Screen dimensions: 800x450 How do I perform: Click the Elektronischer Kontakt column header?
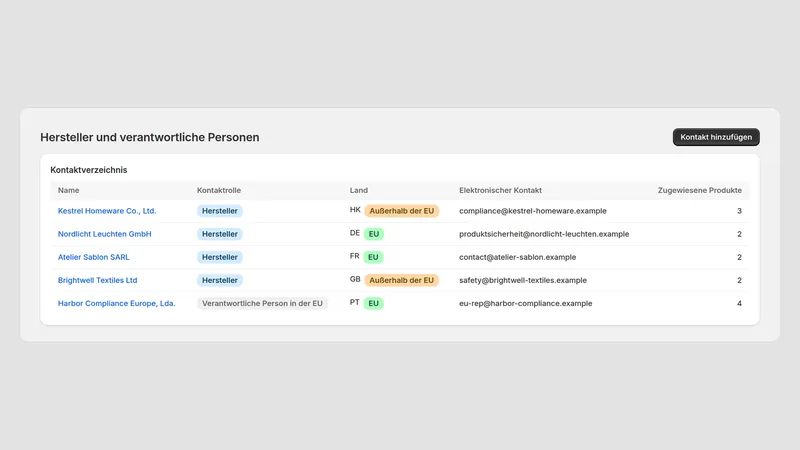[501, 190]
